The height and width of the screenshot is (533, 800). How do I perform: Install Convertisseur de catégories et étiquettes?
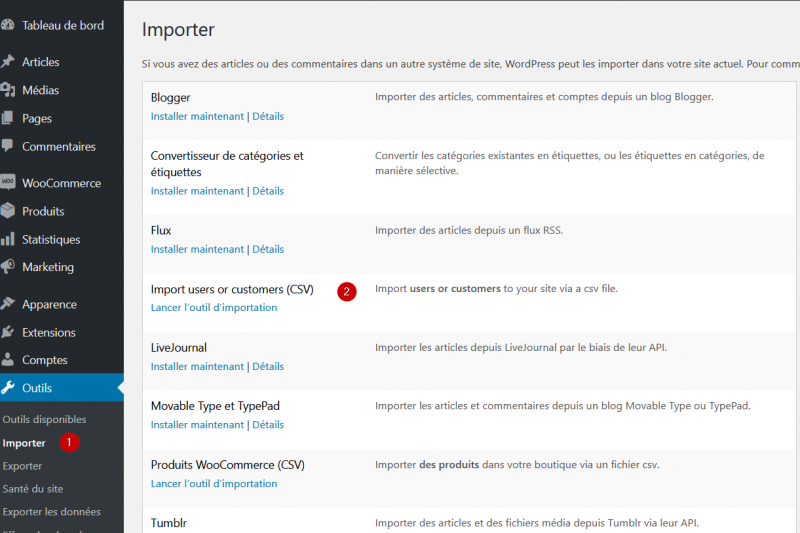pos(197,191)
